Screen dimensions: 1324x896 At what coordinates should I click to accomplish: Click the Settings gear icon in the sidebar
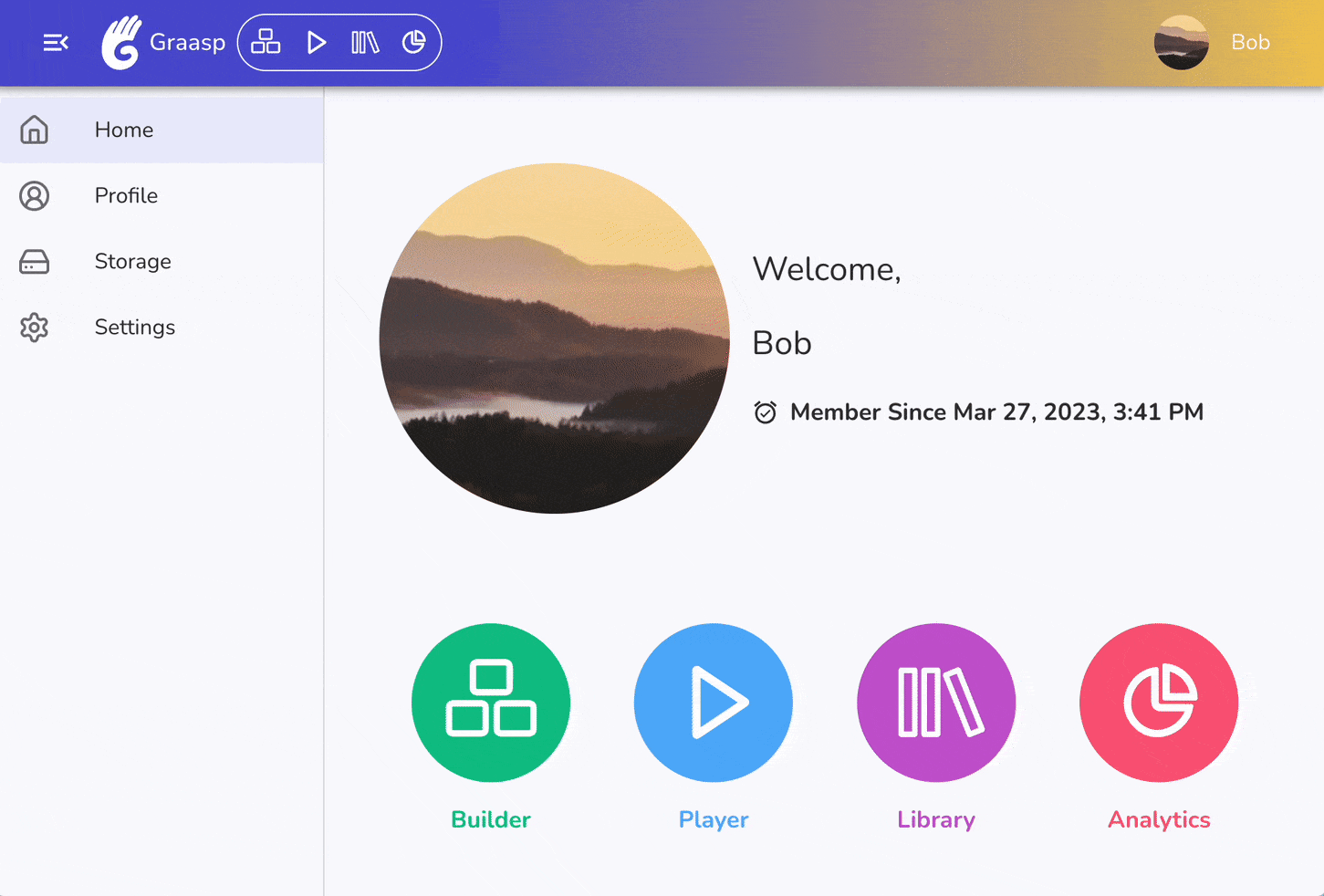click(x=34, y=328)
